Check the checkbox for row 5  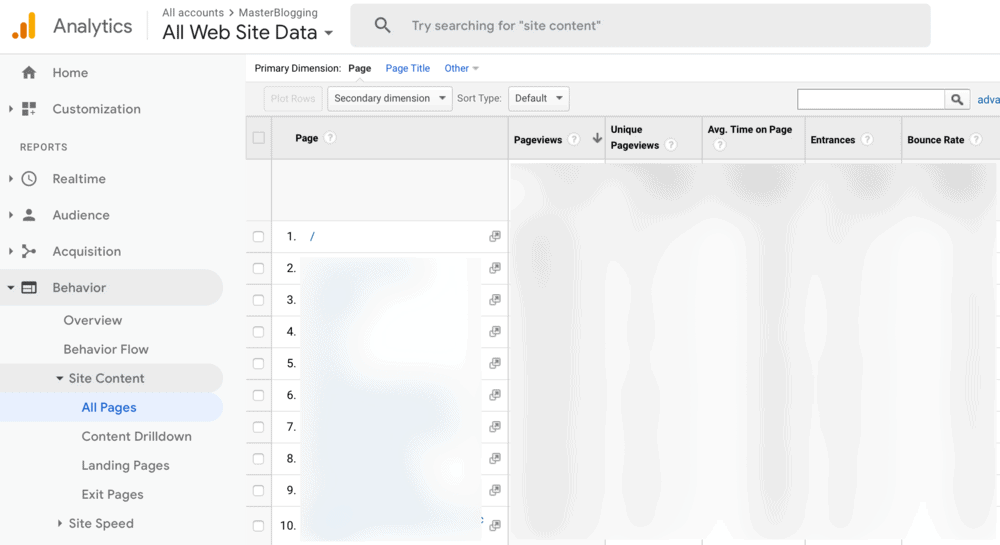point(258,363)
